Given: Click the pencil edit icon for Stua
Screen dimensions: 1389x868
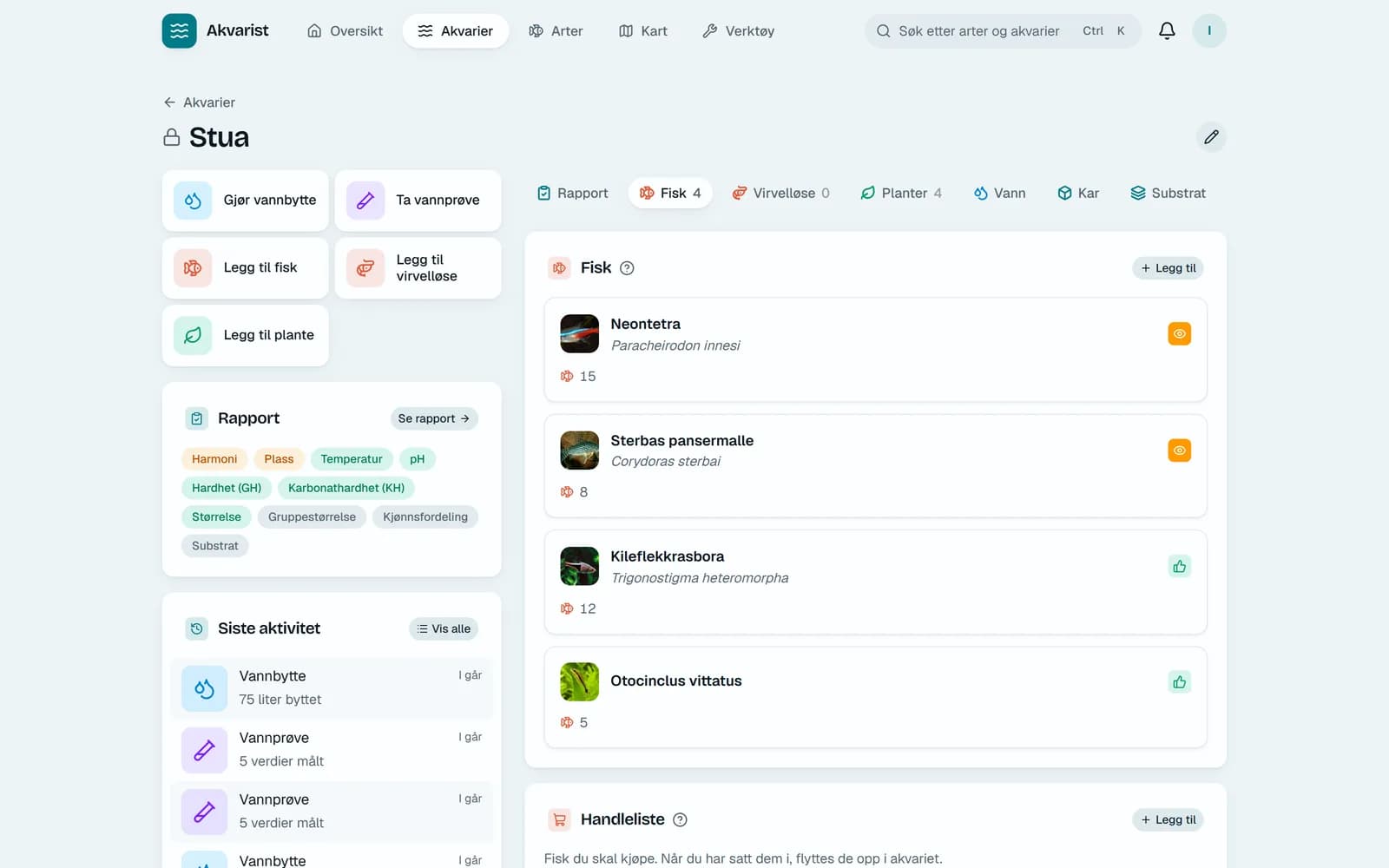Looking at the screenshot, I should coord(1211,137).
